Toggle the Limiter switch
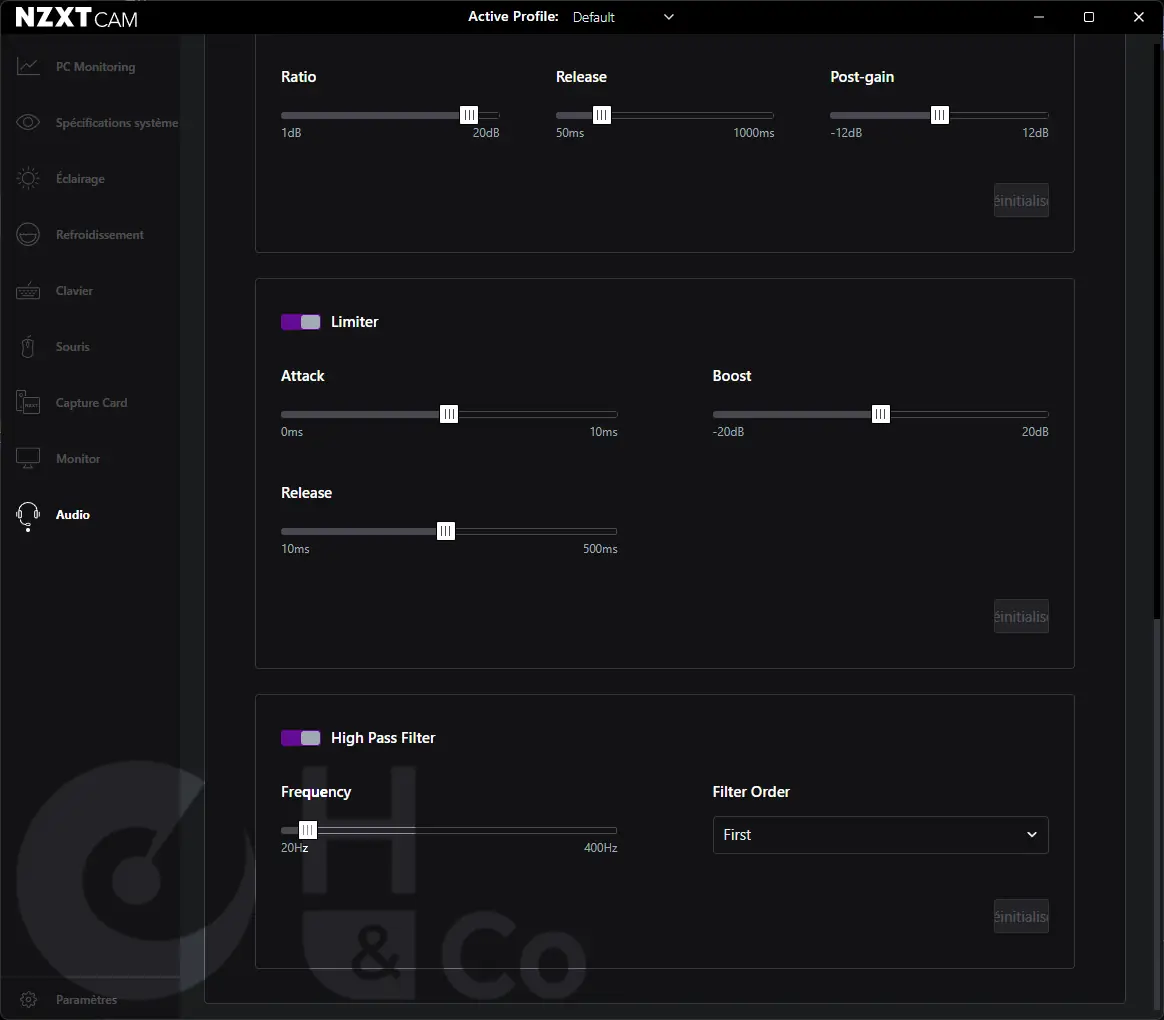The height and width of the screenshot is (1020, 1164). point(301,322)
